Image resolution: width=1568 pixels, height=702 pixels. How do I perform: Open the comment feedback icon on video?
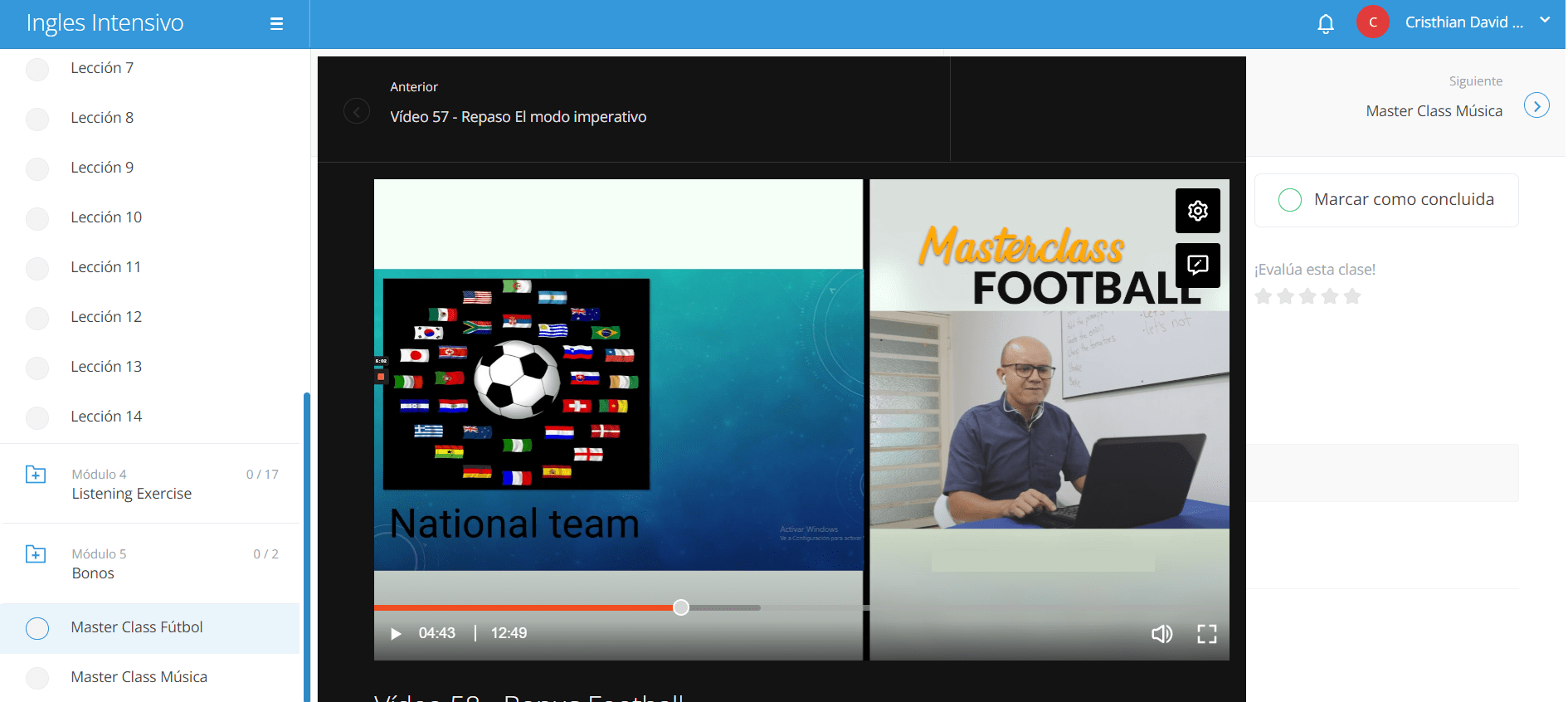point(1197,266)
